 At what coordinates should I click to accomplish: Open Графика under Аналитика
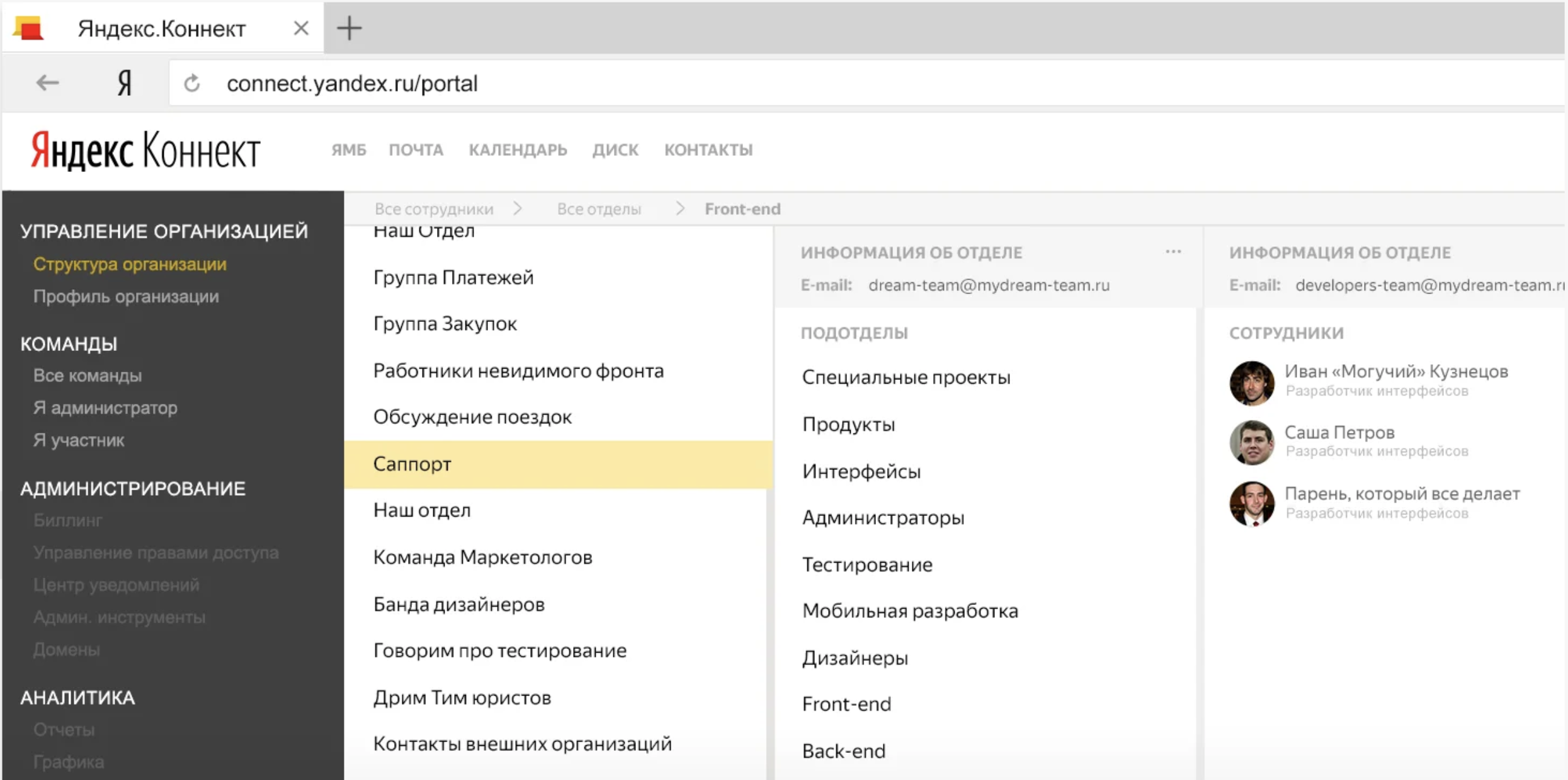[x=68, y=762]
